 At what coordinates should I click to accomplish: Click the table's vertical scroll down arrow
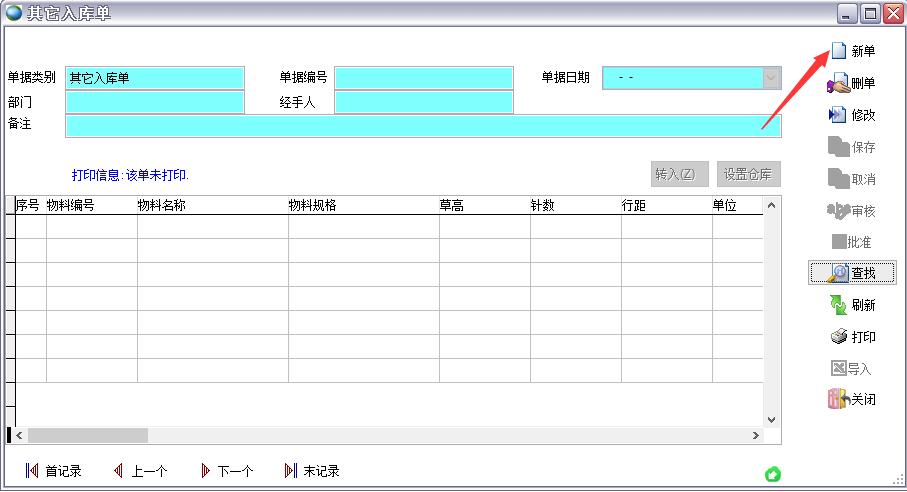(x=771, y=420)
